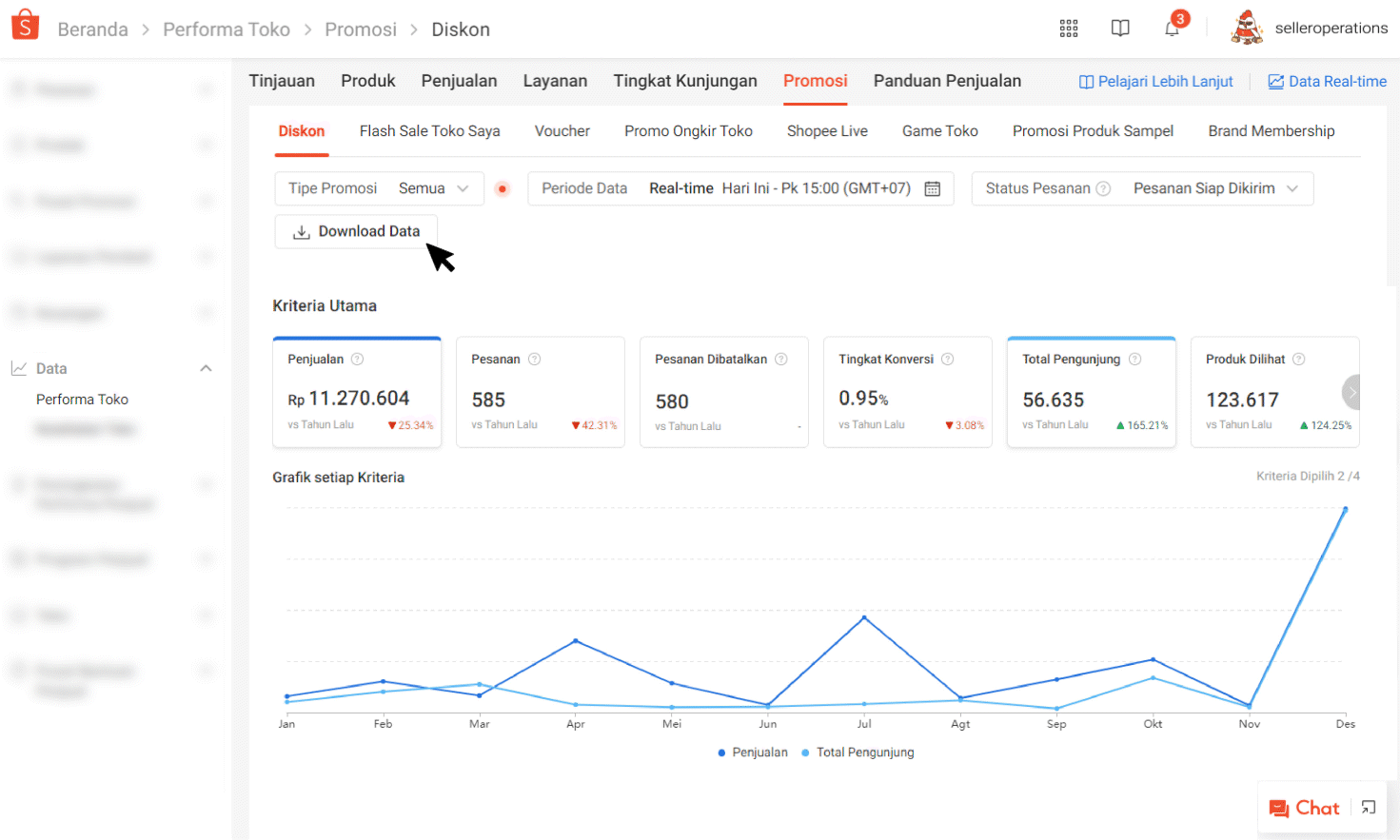The image size is (1400, 840).
Task: Open the apps grid menu icon
Action: pos(1069,29)
